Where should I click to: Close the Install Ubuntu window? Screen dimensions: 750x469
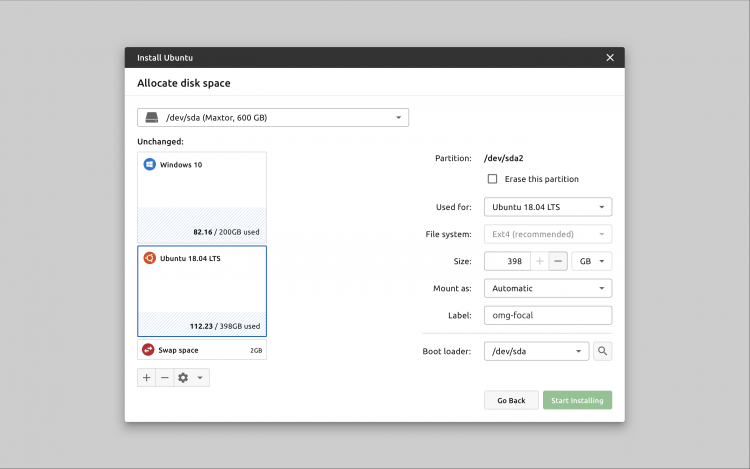pos(610,57)
